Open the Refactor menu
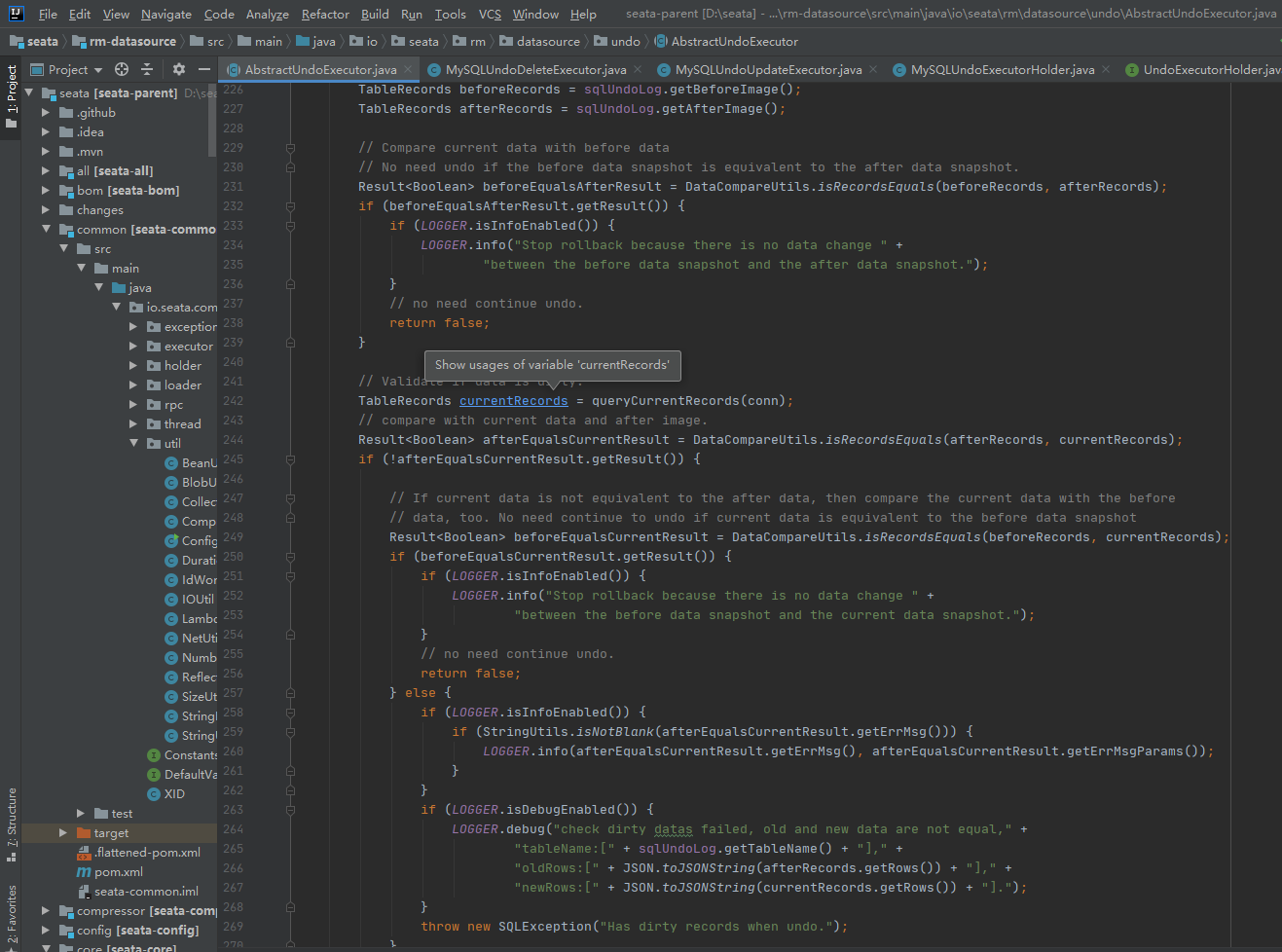 (324, 15)
